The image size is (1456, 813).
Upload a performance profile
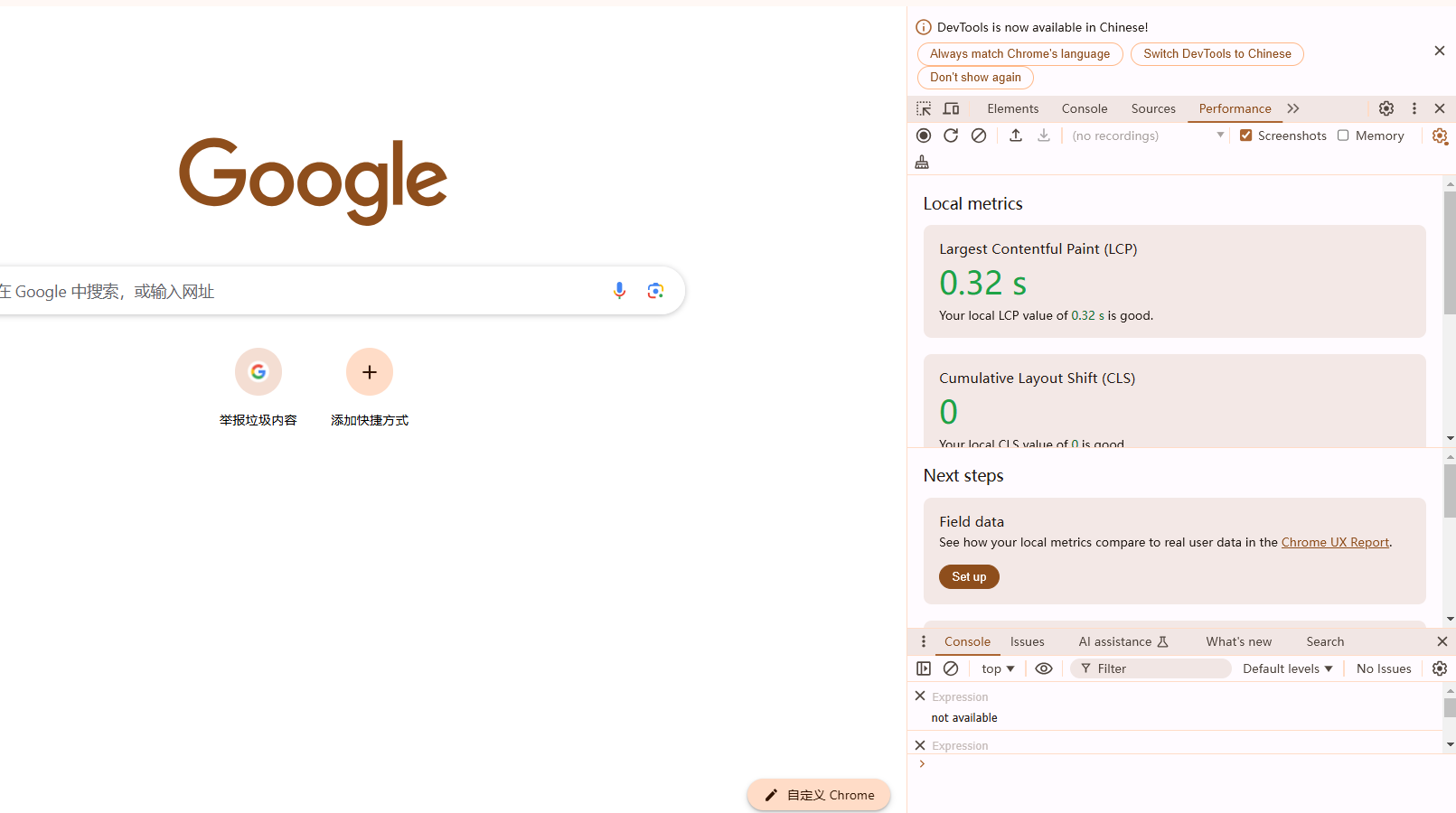pyautogui.click(x=1016, y=135)
